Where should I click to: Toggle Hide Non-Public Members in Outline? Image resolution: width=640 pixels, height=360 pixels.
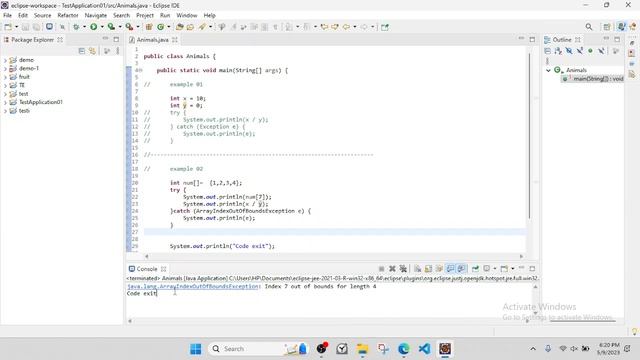click(x=590, y=51)
